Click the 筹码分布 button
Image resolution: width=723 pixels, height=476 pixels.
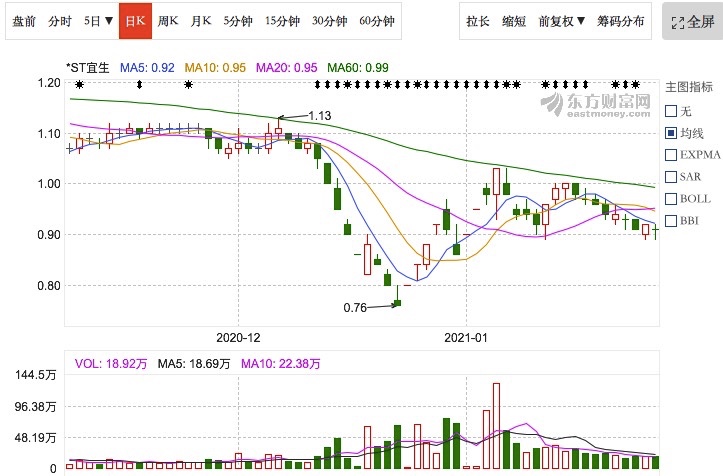[620, 21]
